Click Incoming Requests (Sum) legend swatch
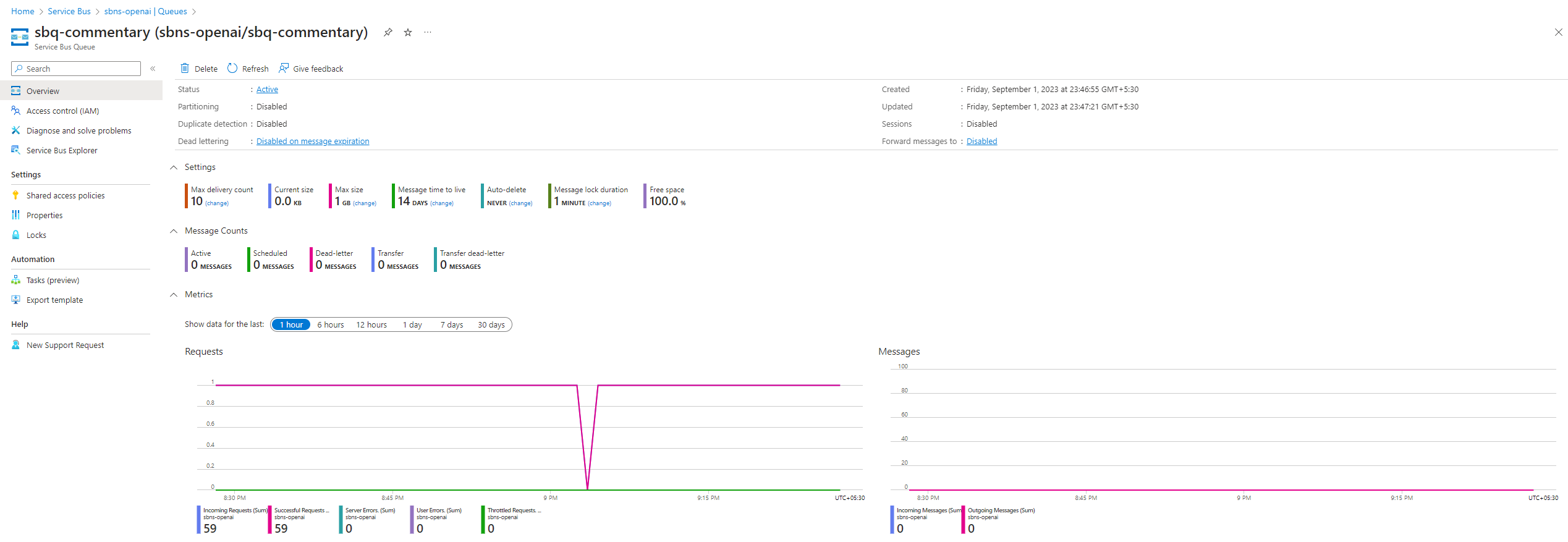Image resolution: width=1568 pixels, height=542 pixels. (199, 520)
